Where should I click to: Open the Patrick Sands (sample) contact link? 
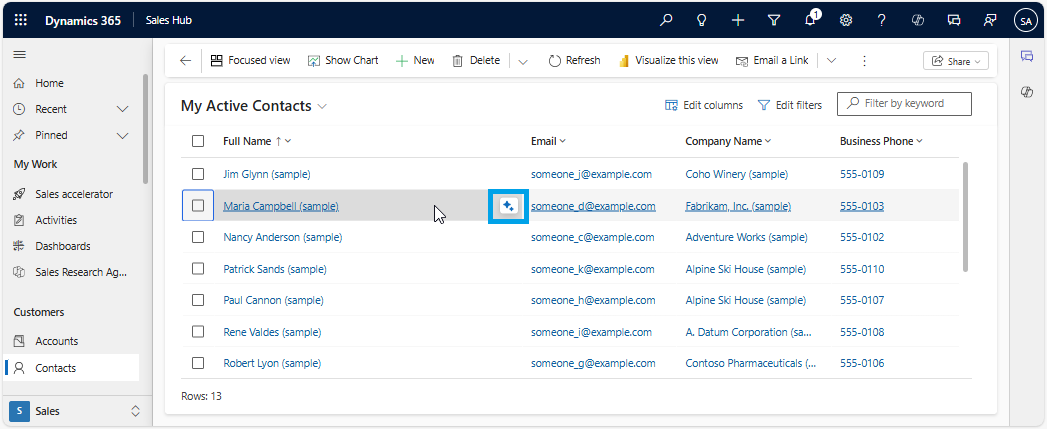click(x=274, y=269)
